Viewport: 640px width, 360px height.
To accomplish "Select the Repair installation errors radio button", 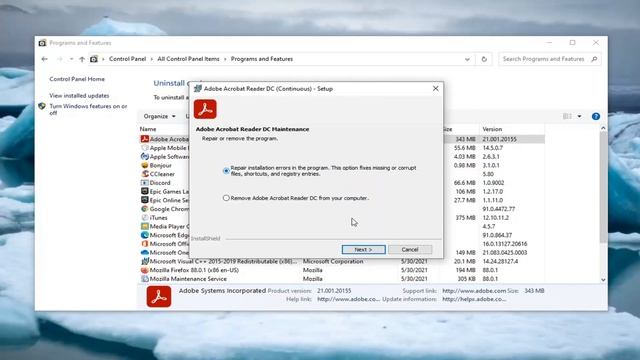I will (226, 171).
